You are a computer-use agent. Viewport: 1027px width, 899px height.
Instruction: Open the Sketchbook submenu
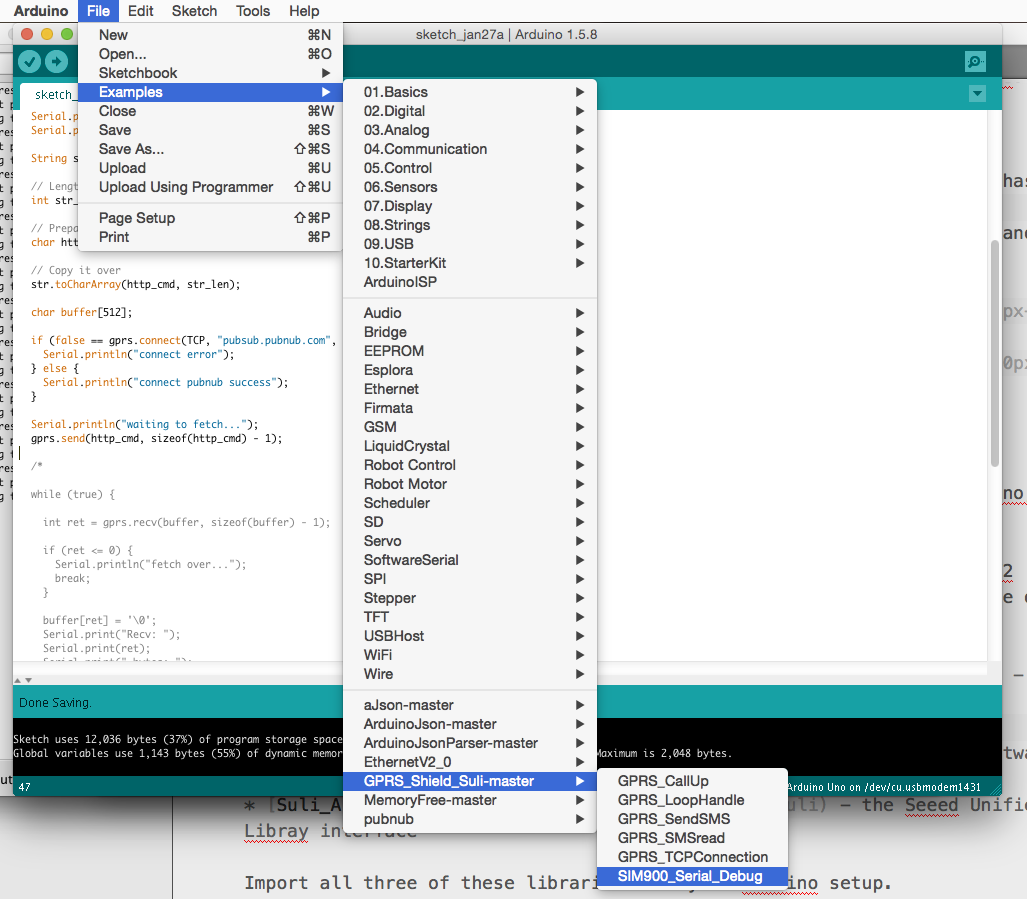click(138, 73)
